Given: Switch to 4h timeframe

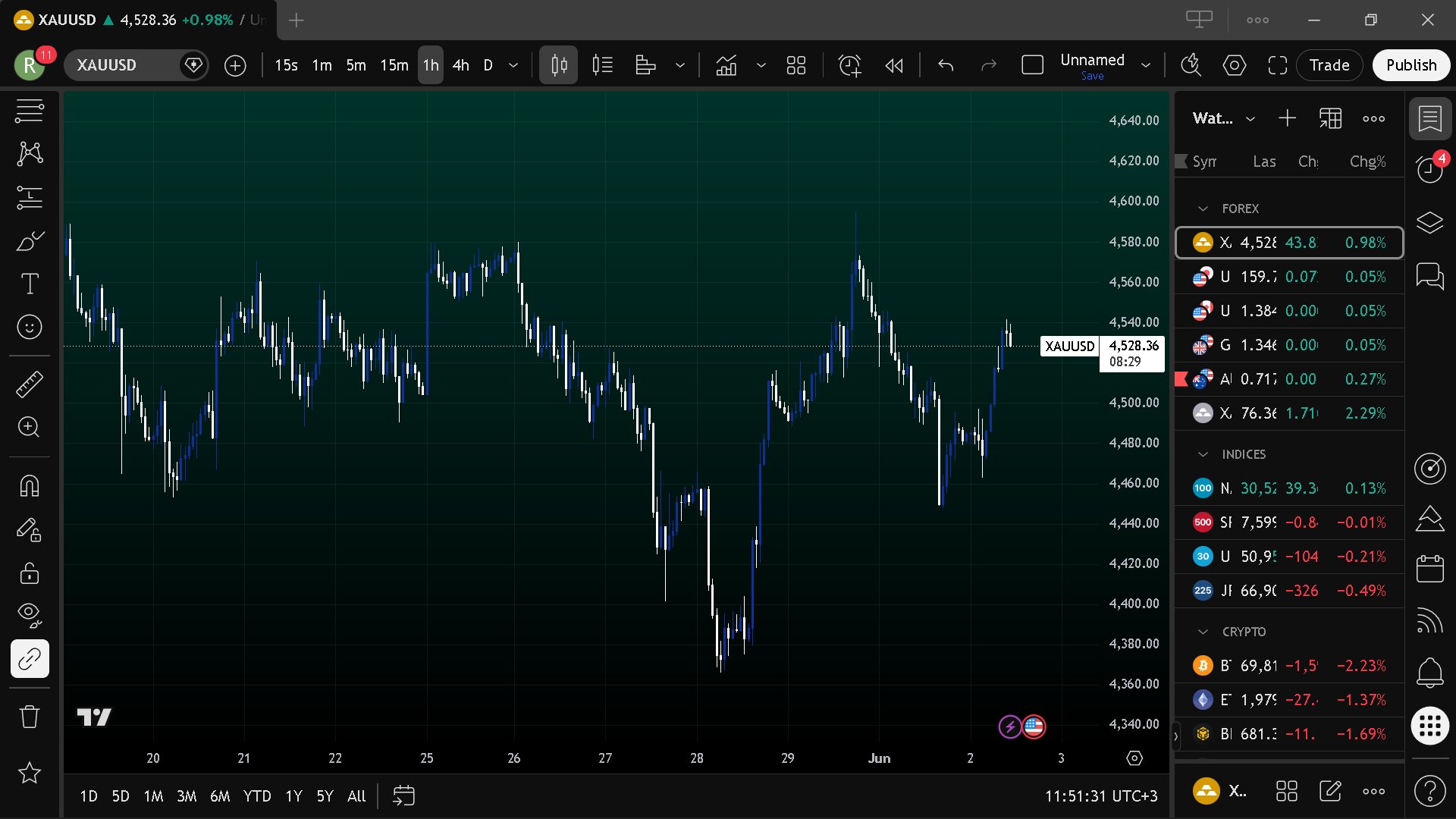Looking at the screenshot, I should [460, 65].
